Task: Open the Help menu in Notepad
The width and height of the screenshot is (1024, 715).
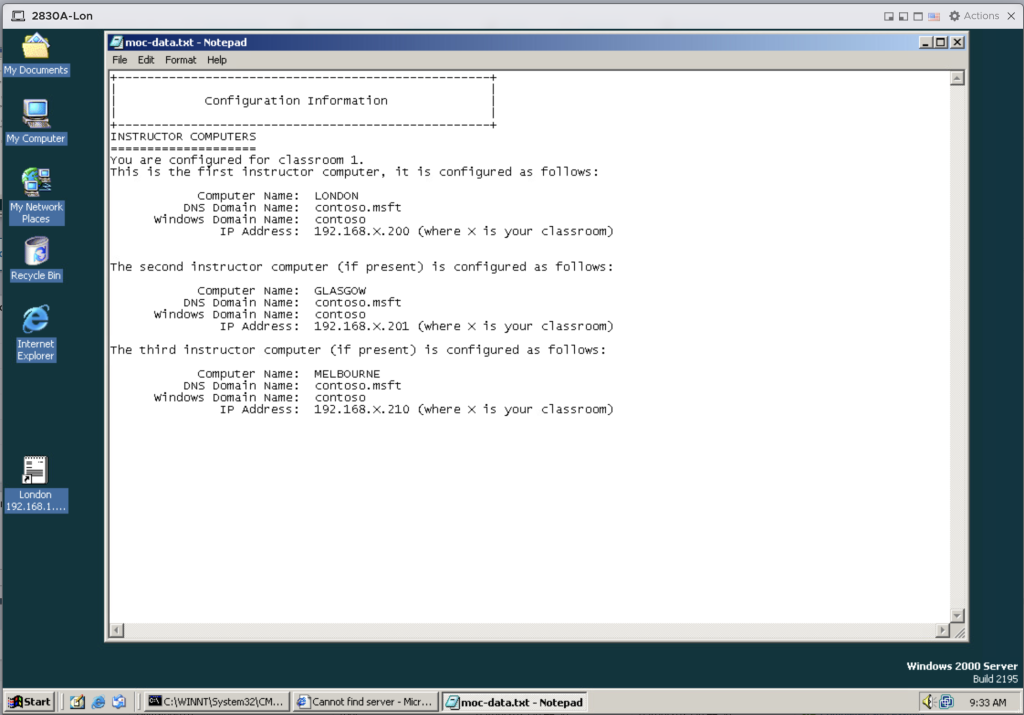Action: pyautogui.click(x=217, y=60)
